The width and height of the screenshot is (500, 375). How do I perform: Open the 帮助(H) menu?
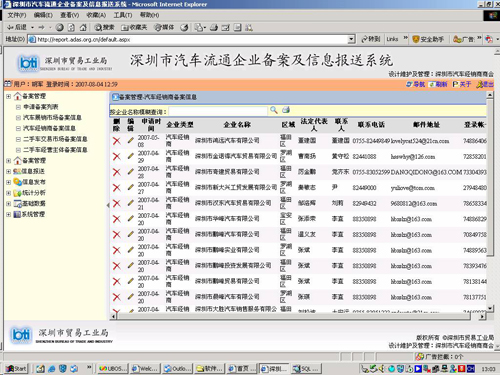149,15
